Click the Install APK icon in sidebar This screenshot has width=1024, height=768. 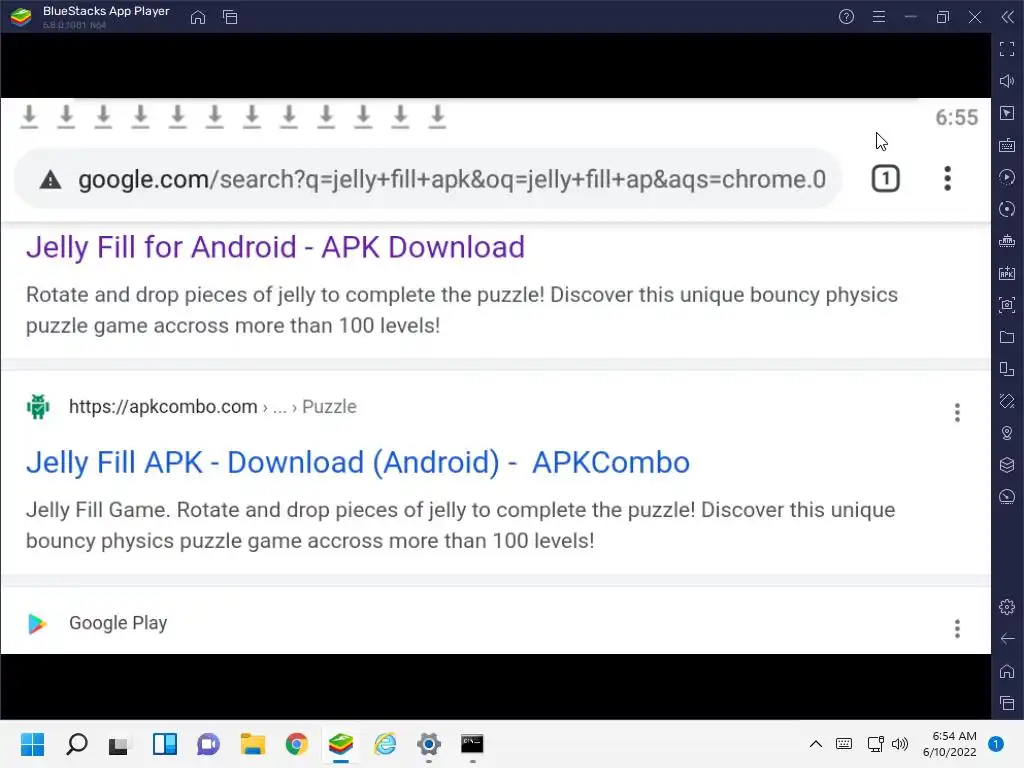(1007, 273)
